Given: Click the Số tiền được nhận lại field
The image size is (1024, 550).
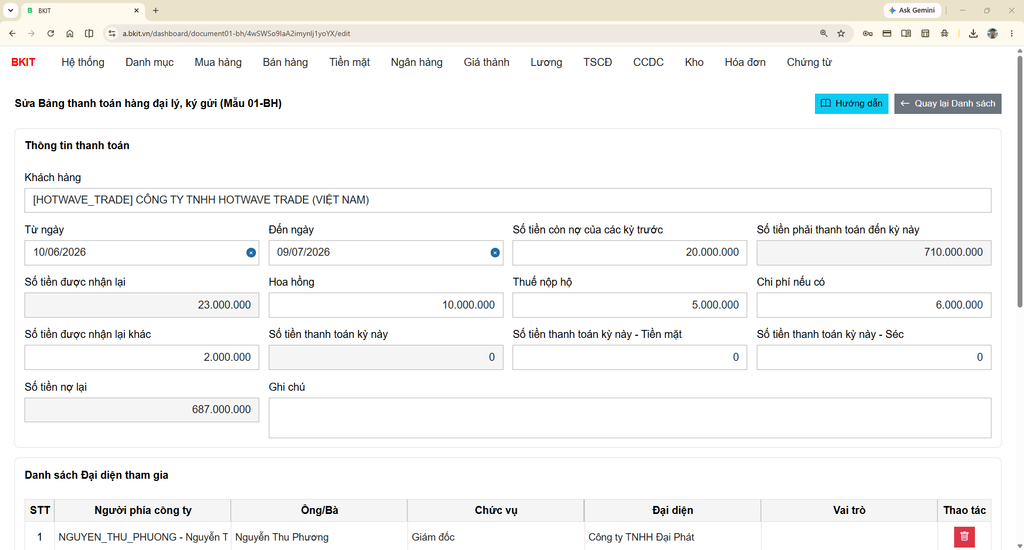Looking at the screenshot, I should point(142,305).
